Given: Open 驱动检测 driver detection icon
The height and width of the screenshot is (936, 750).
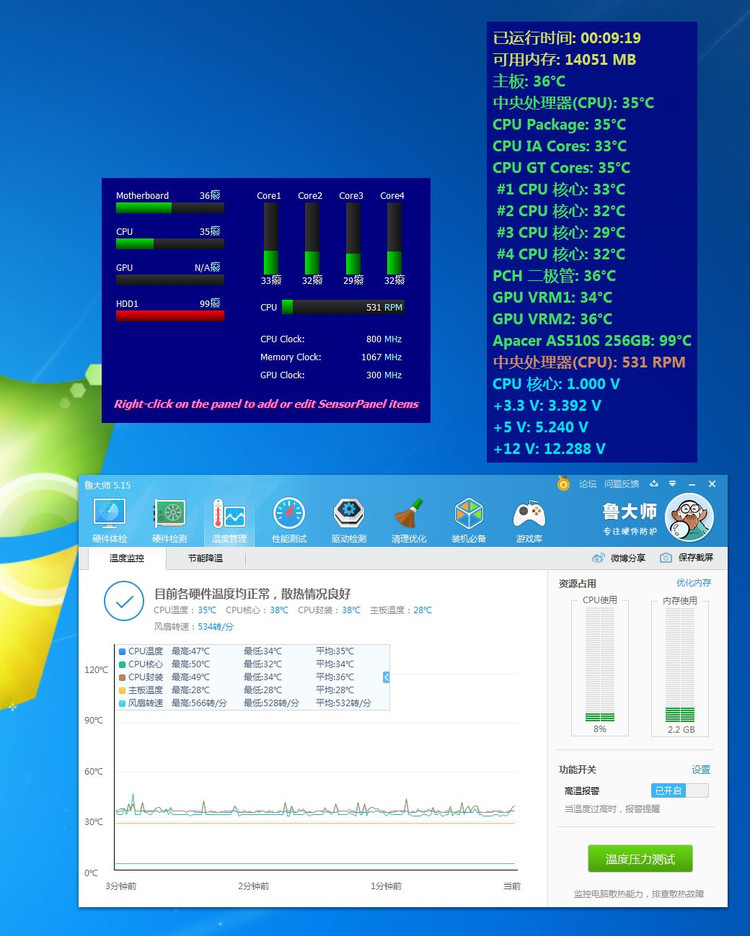Looking at the screenshot, I should [x=349, y=519].
